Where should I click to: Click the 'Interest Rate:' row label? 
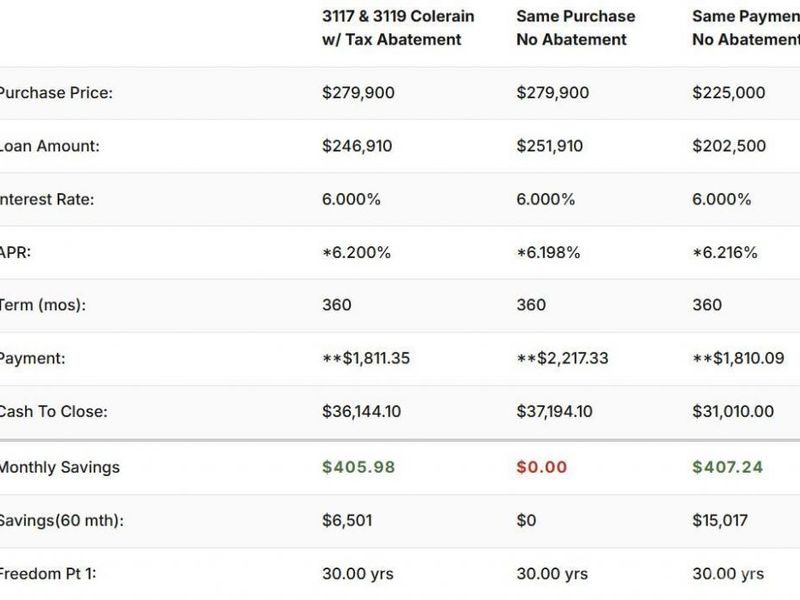[47, 199]
